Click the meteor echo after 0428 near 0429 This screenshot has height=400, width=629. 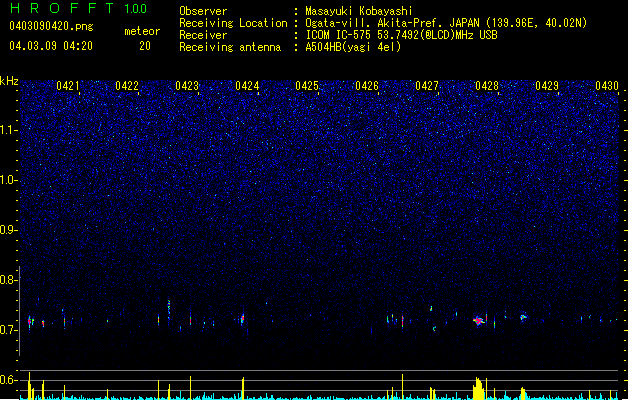pos(523,317)
